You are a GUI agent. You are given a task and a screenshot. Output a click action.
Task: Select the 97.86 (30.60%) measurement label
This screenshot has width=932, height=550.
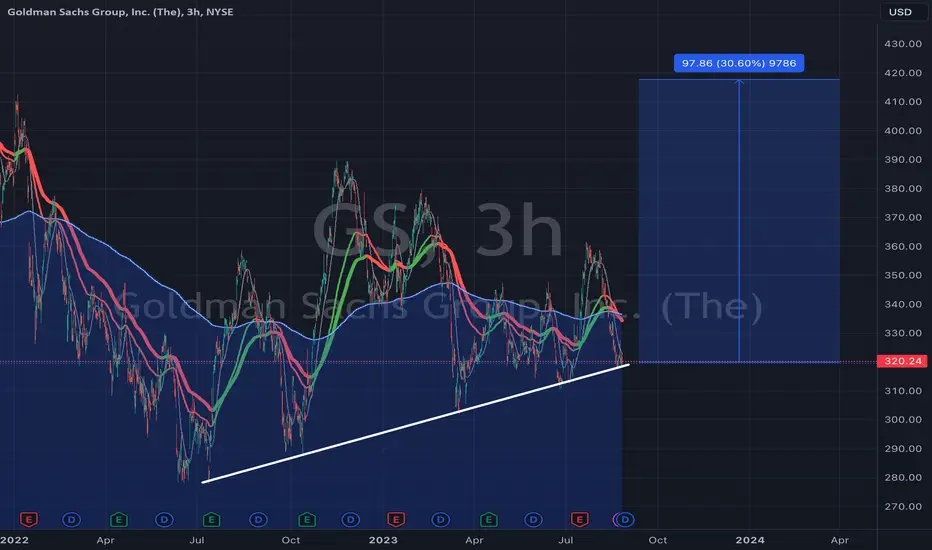[739, 63]
